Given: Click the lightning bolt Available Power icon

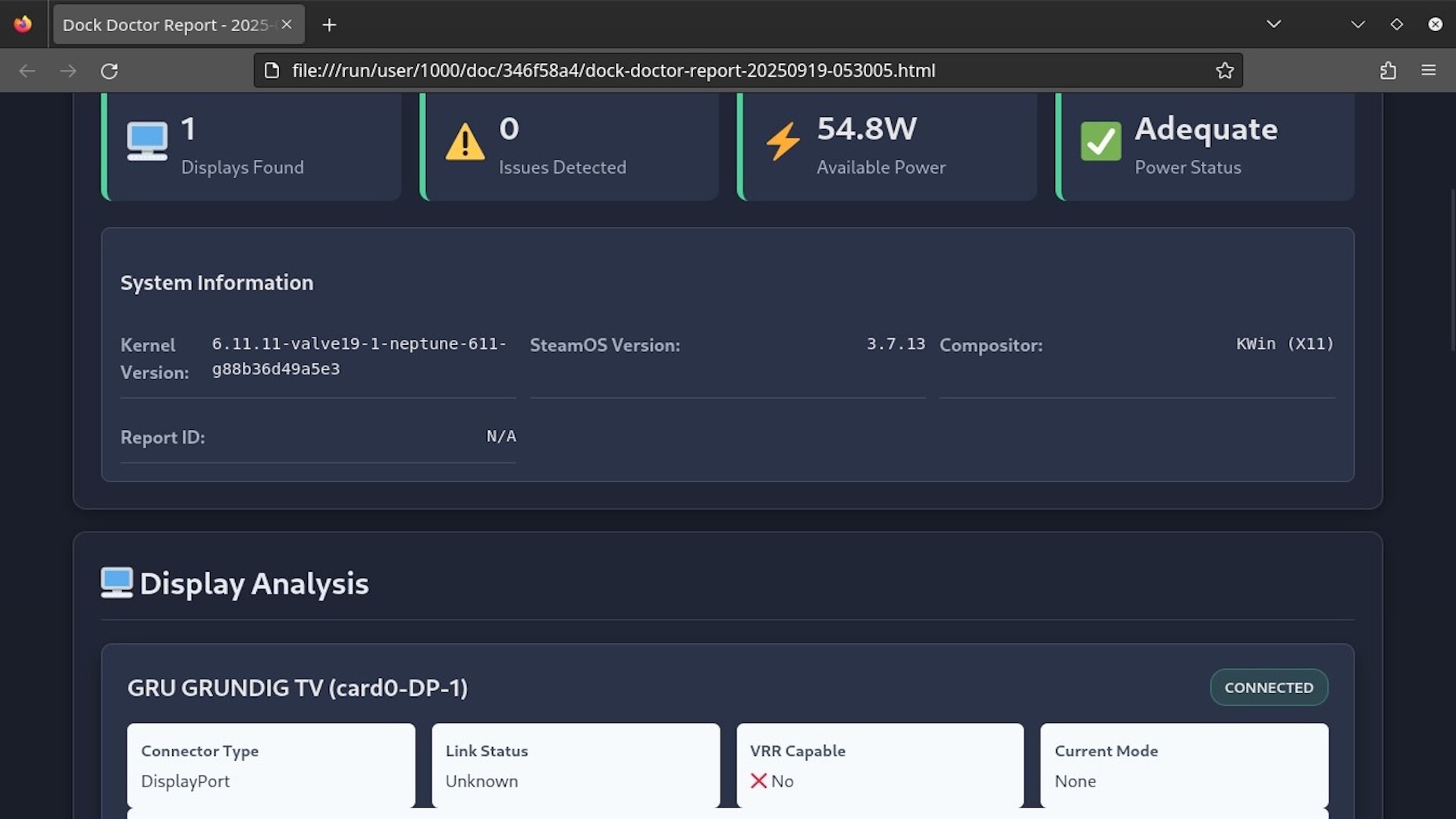Looking at the screenshot, I should 783,141.
